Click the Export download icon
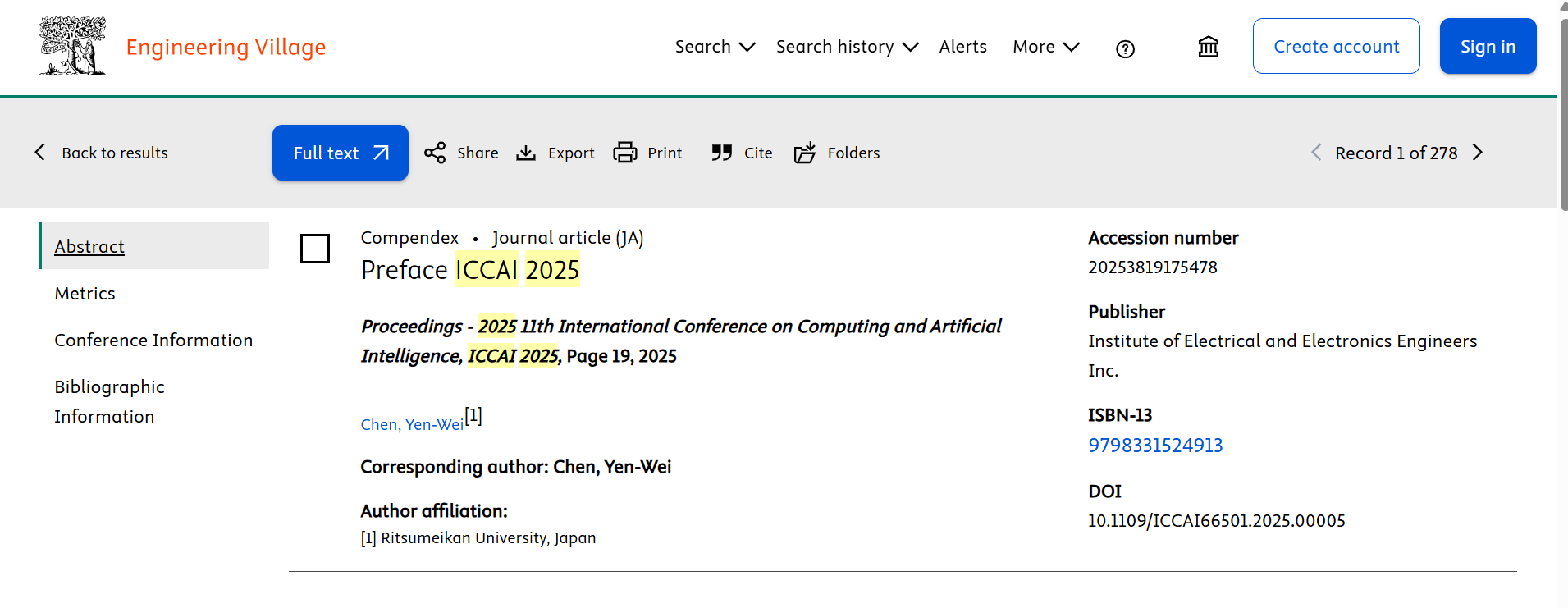 (x=526, y=153)
